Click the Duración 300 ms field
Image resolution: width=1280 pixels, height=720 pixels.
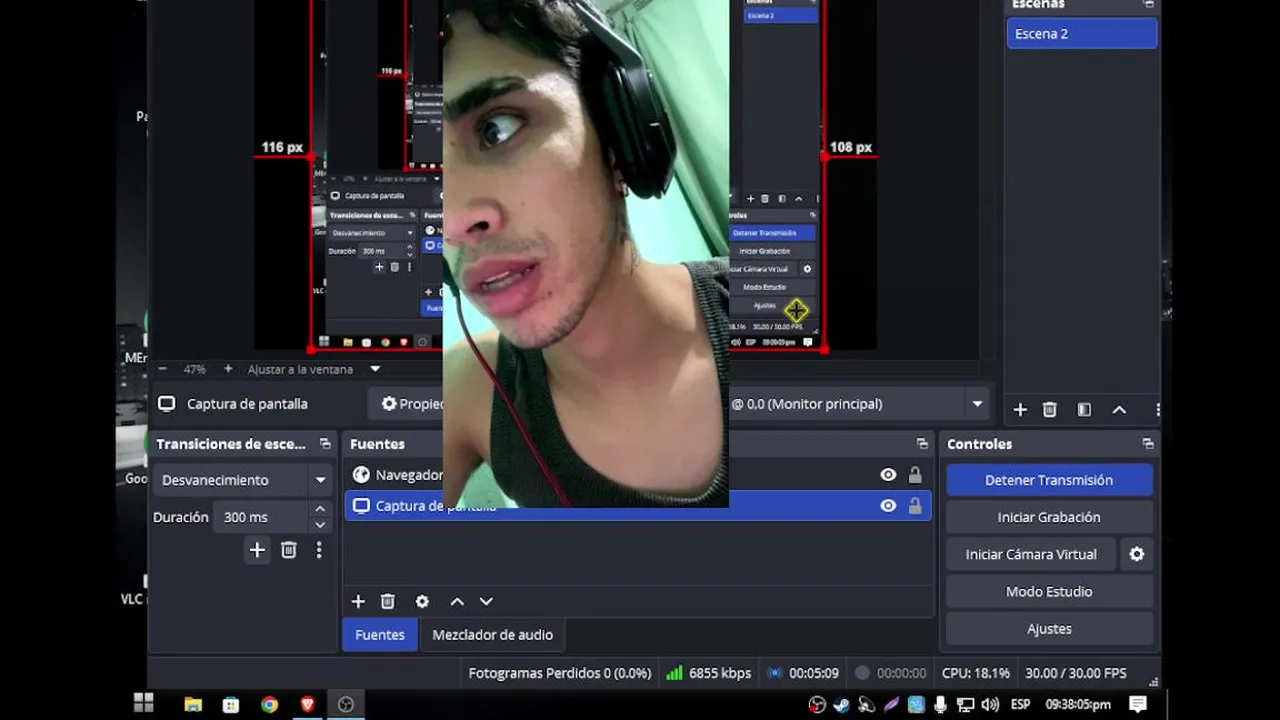tap(263, 517)
